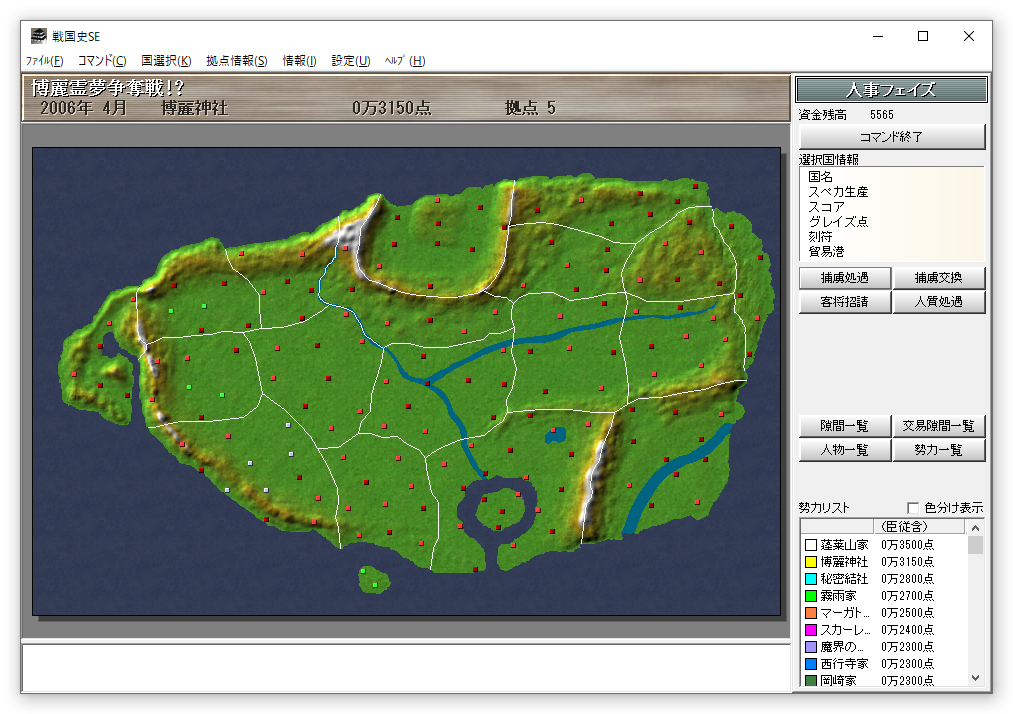Click the blue 西行寺家 faction icon
The width and height of the screenshot is (1013, 714).
811,664
